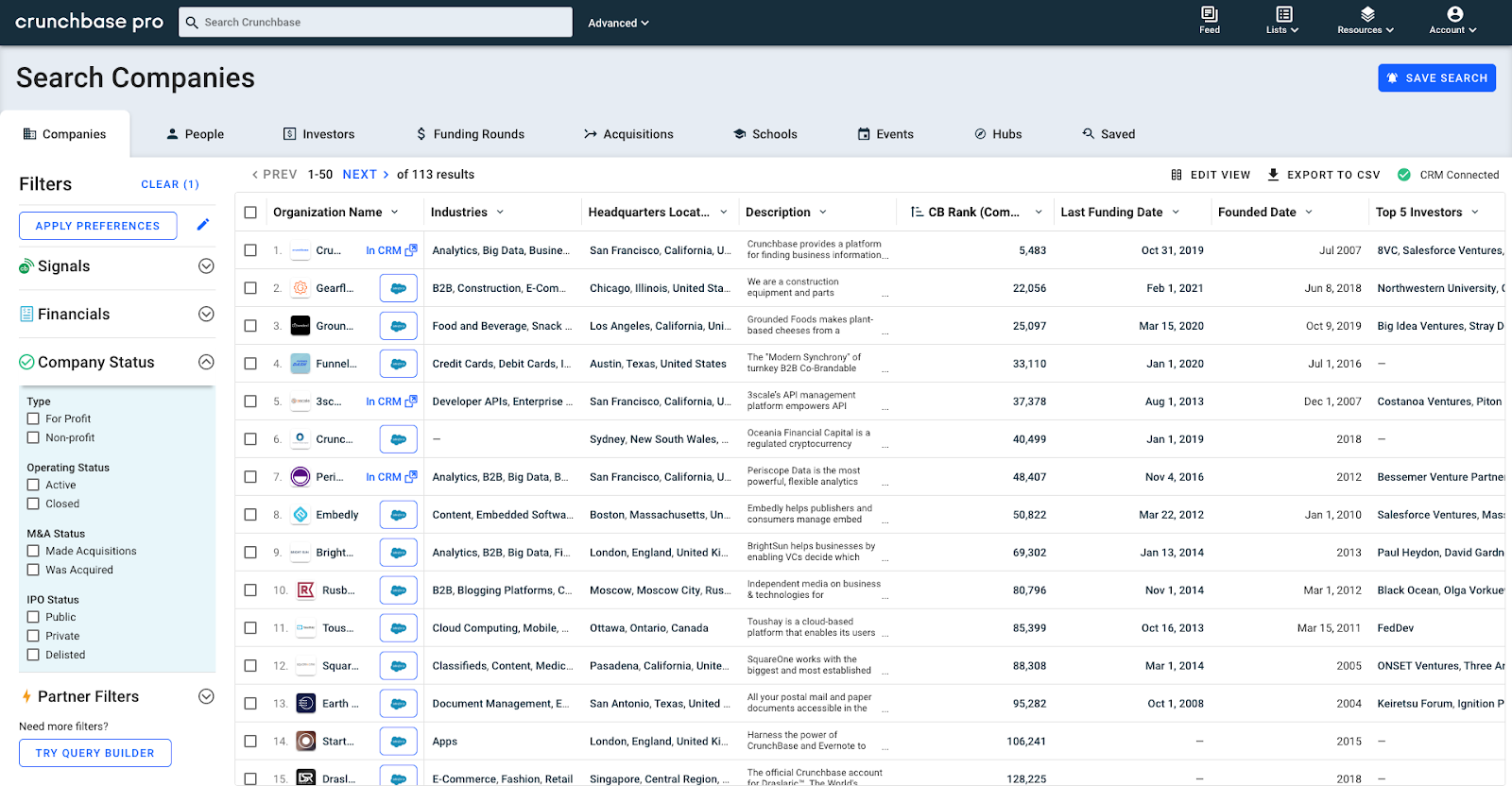
Task: Open the Lists menu icon
Action: (x=1283, y=14)
